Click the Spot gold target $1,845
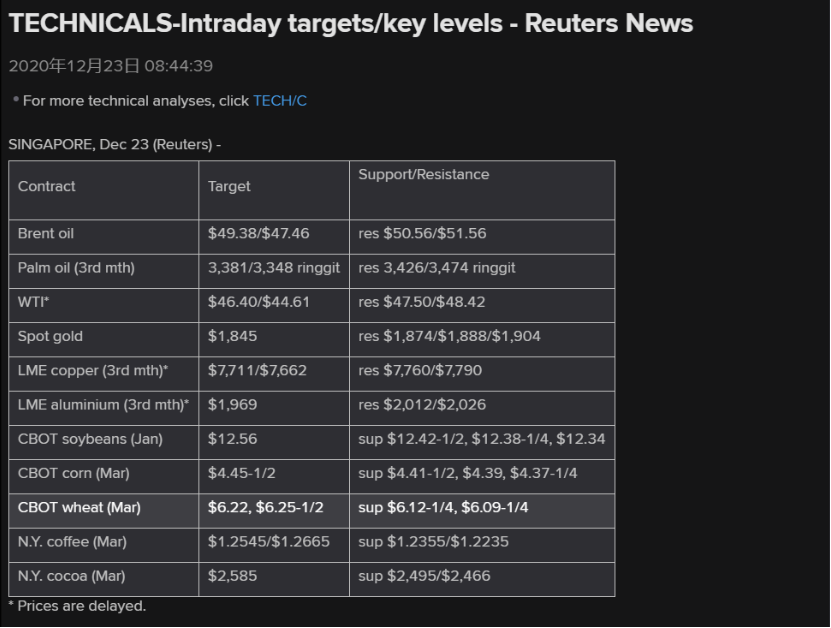831x628 pixels. (x=232, y=336)
